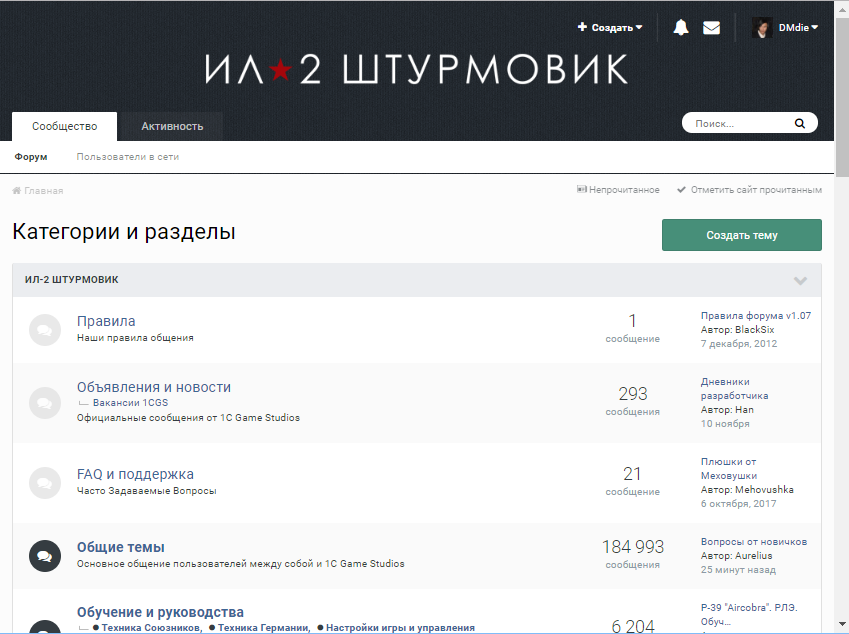Switch to the Активность tab

(x=172, y=126)
